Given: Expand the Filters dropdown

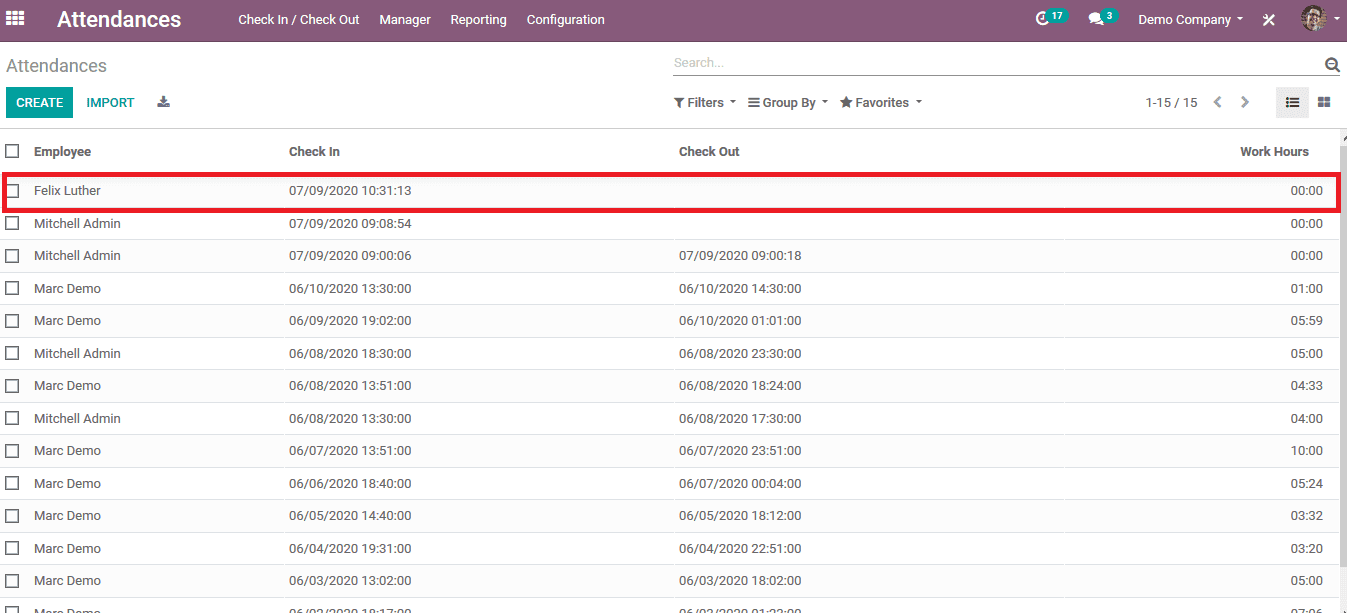Looking at the screenshot, I should click(705, 103).
